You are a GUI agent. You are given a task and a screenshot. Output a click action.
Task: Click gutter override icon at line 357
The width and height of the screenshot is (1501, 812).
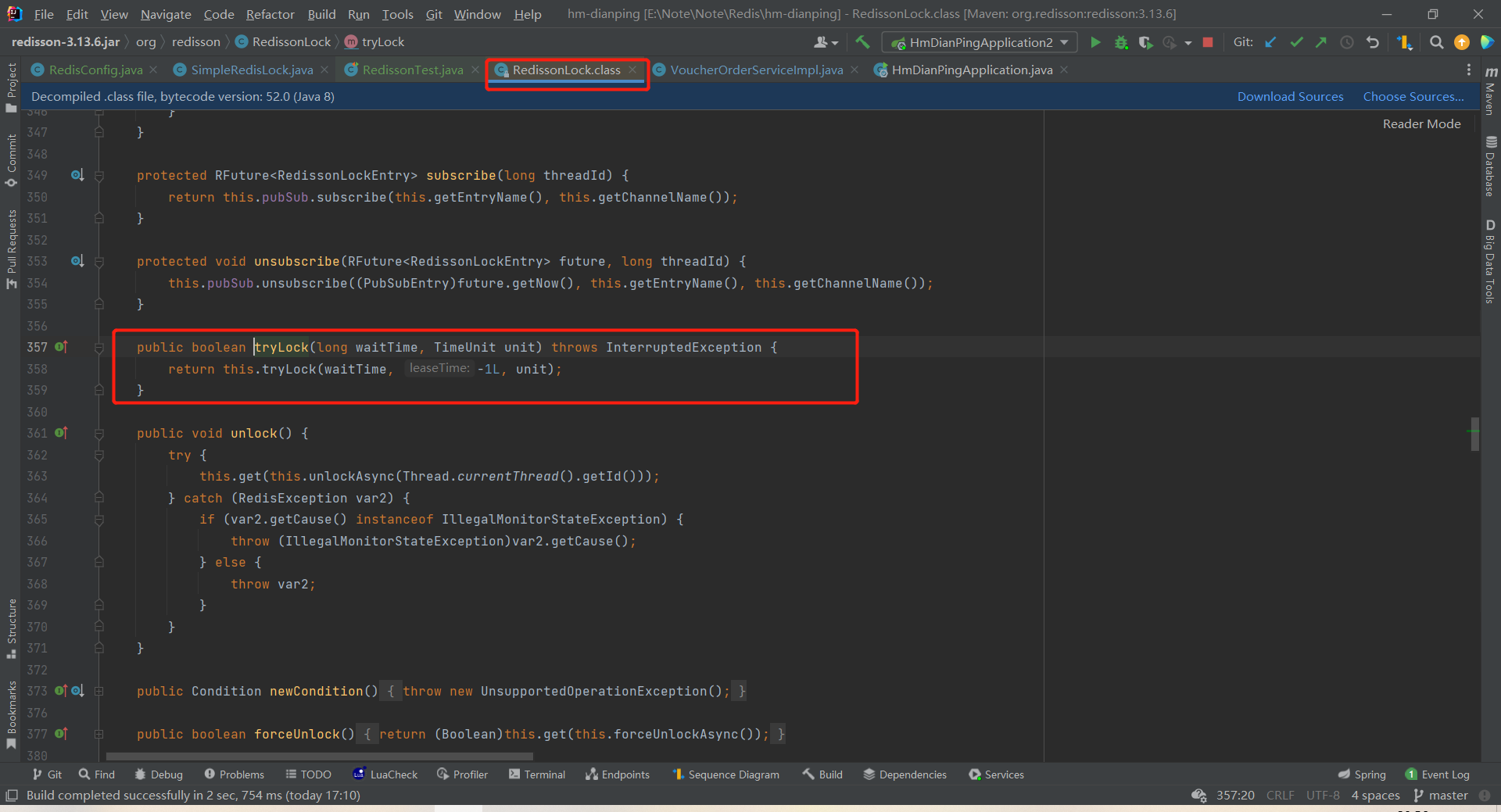tap(61, 346)
